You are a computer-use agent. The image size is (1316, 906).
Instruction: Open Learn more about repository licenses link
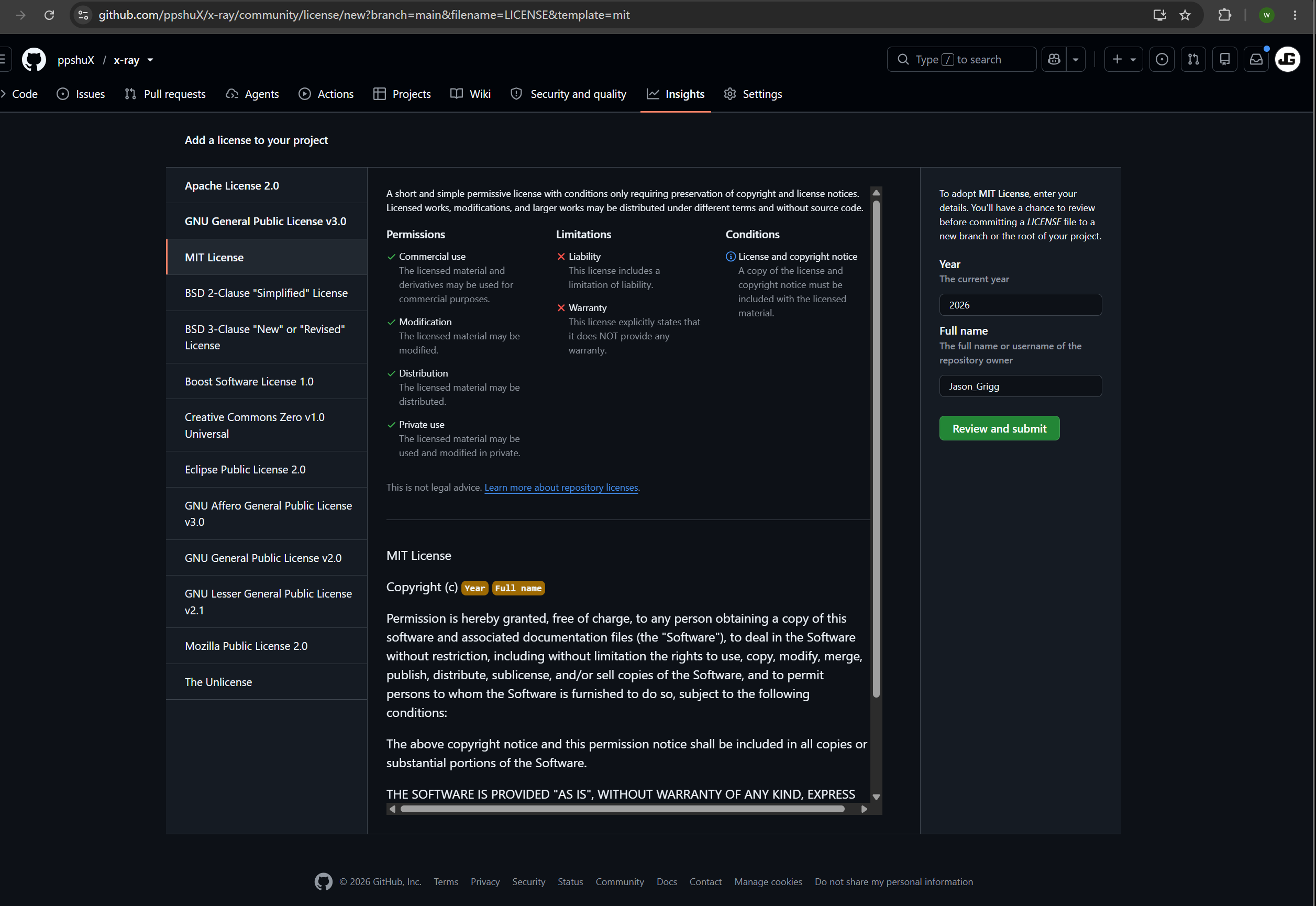point(561,487)
